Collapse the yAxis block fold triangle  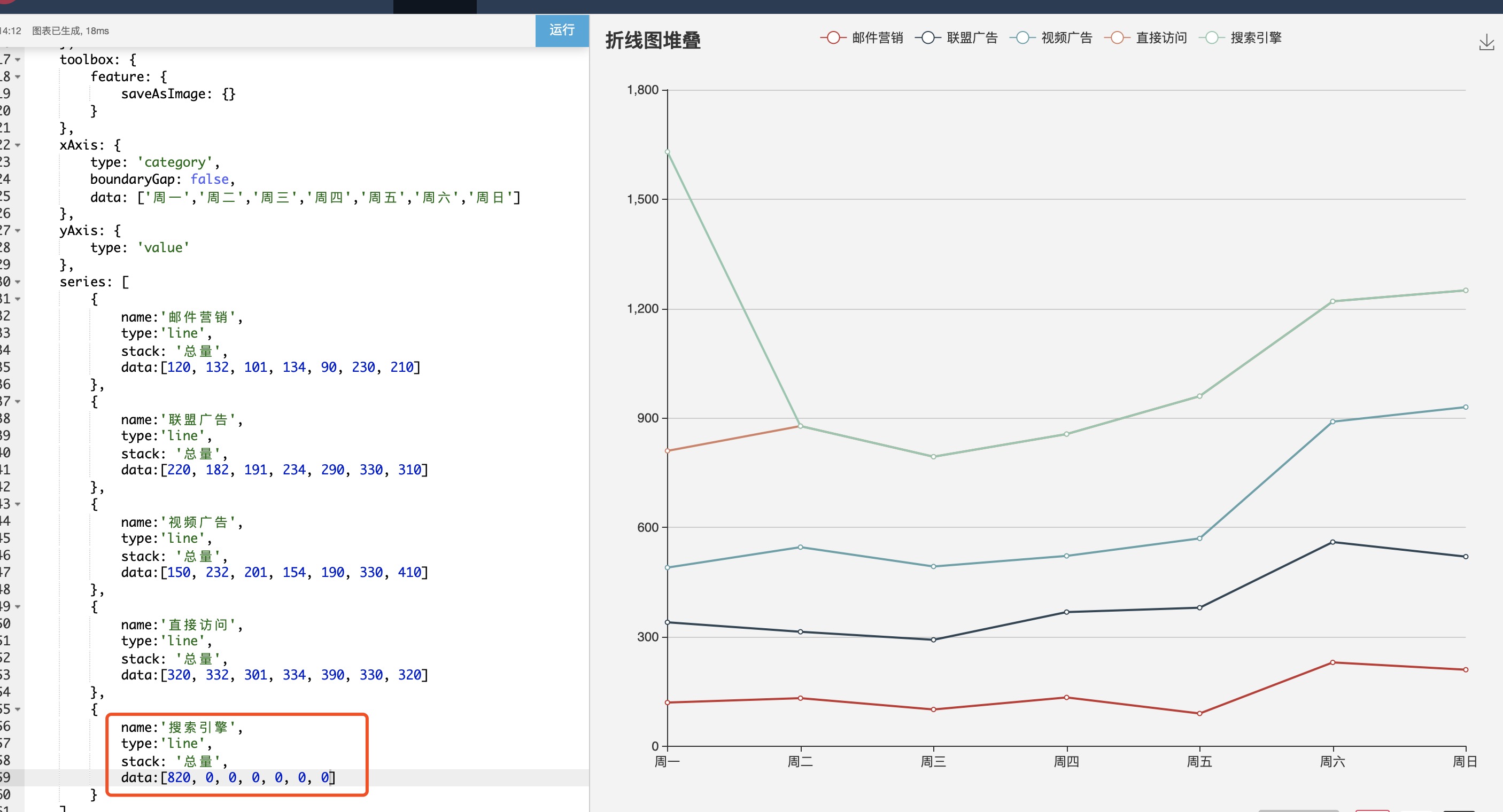[x=18, y=230]
